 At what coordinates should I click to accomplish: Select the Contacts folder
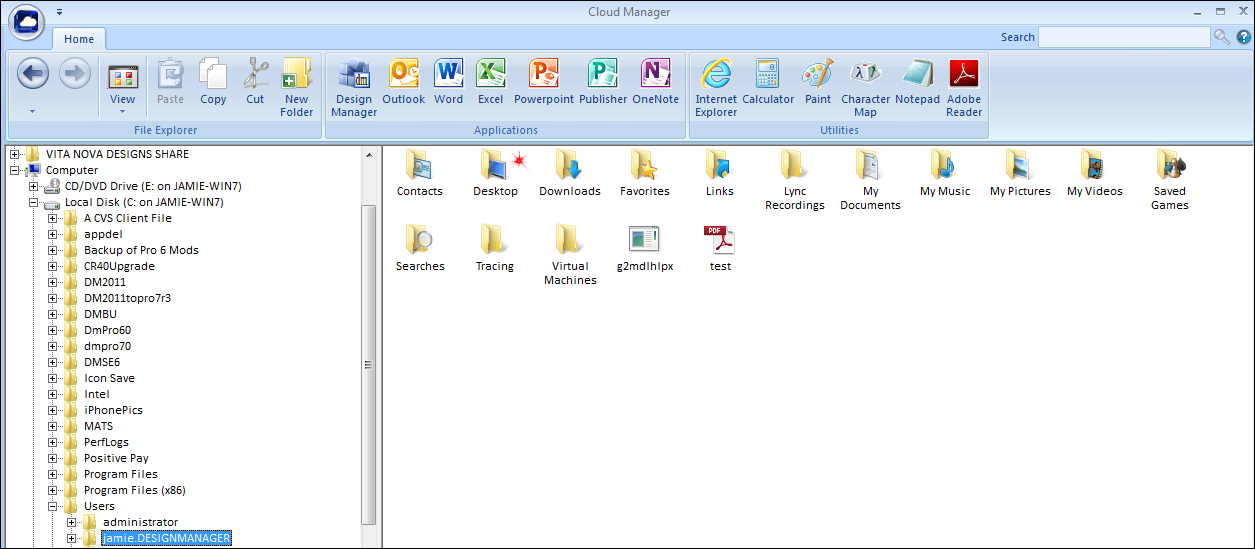pyautogui.click(x=420, y=174)
